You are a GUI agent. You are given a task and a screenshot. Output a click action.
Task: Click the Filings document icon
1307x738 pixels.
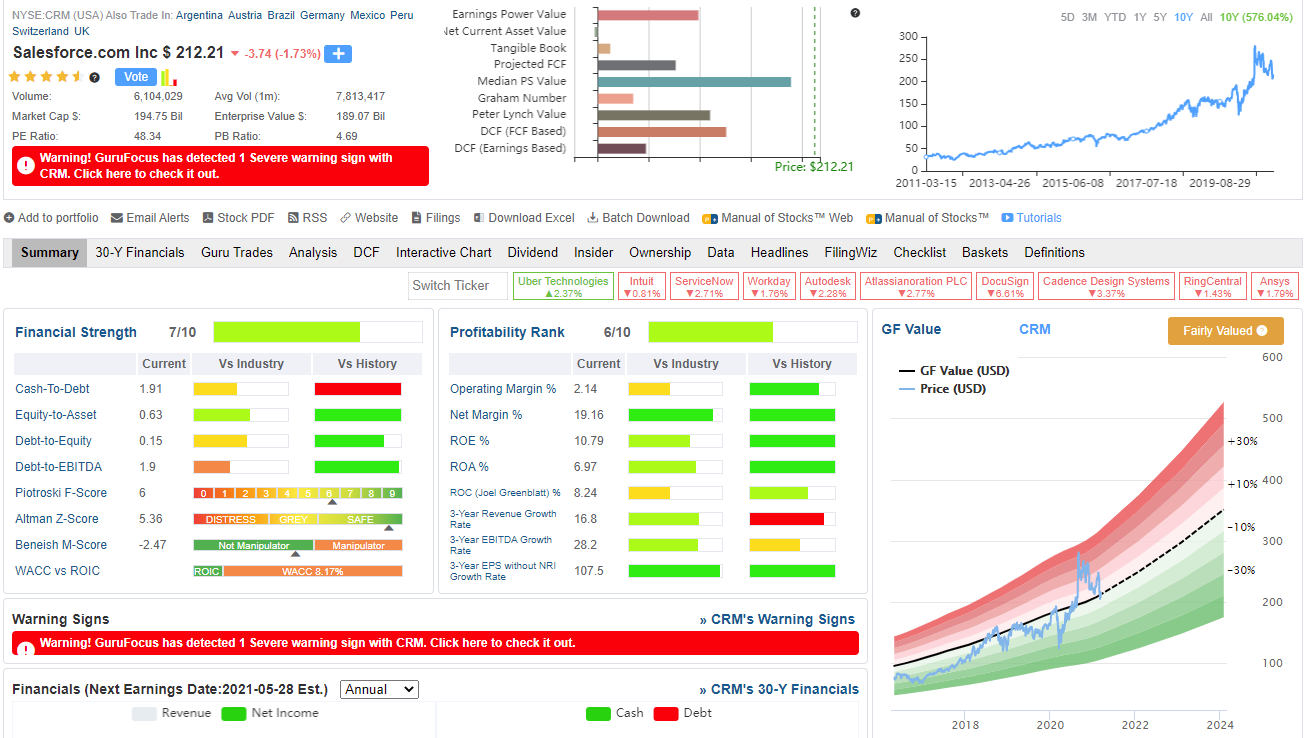click(x=416, y=218)
